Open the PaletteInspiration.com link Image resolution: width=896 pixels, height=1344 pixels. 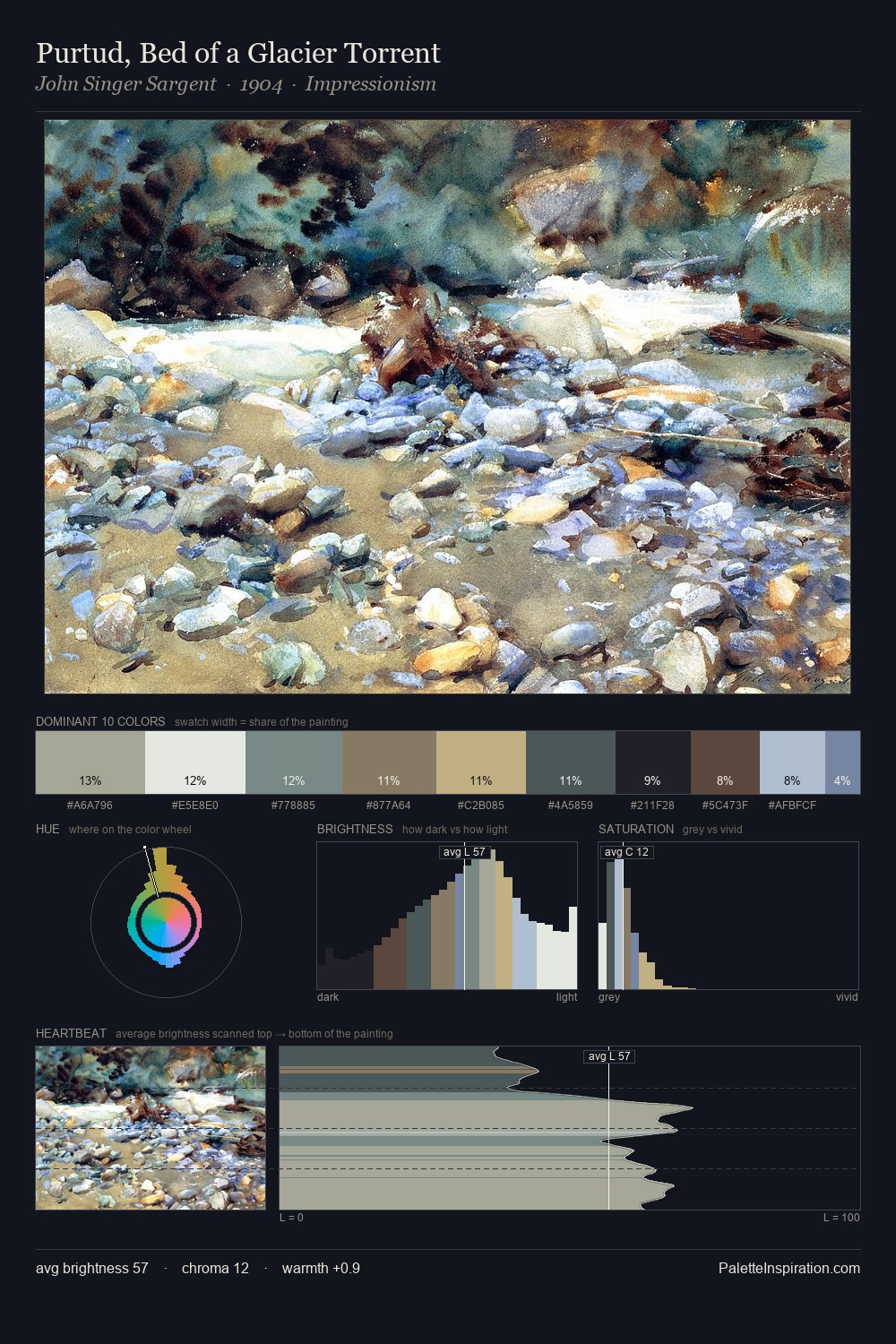tap(789, 1268)
